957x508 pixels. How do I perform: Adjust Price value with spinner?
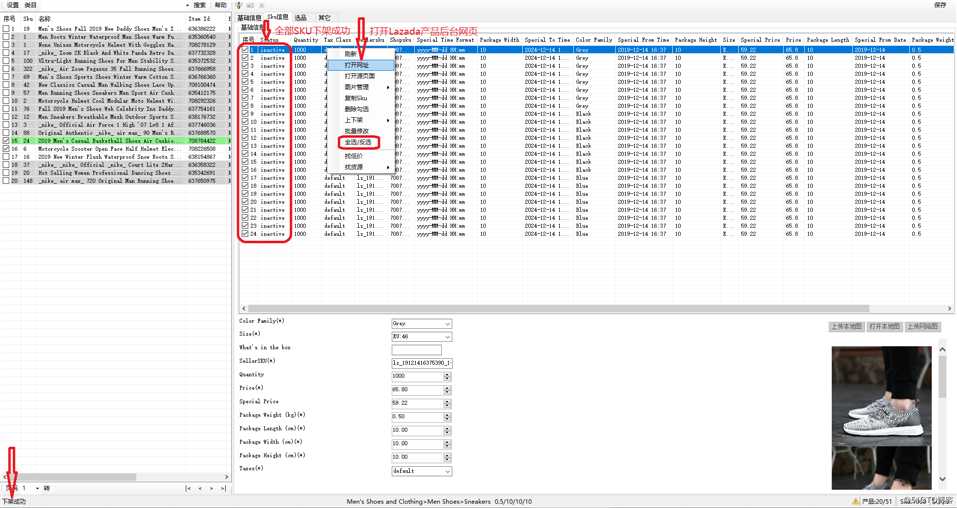click(x=447, y=390)
